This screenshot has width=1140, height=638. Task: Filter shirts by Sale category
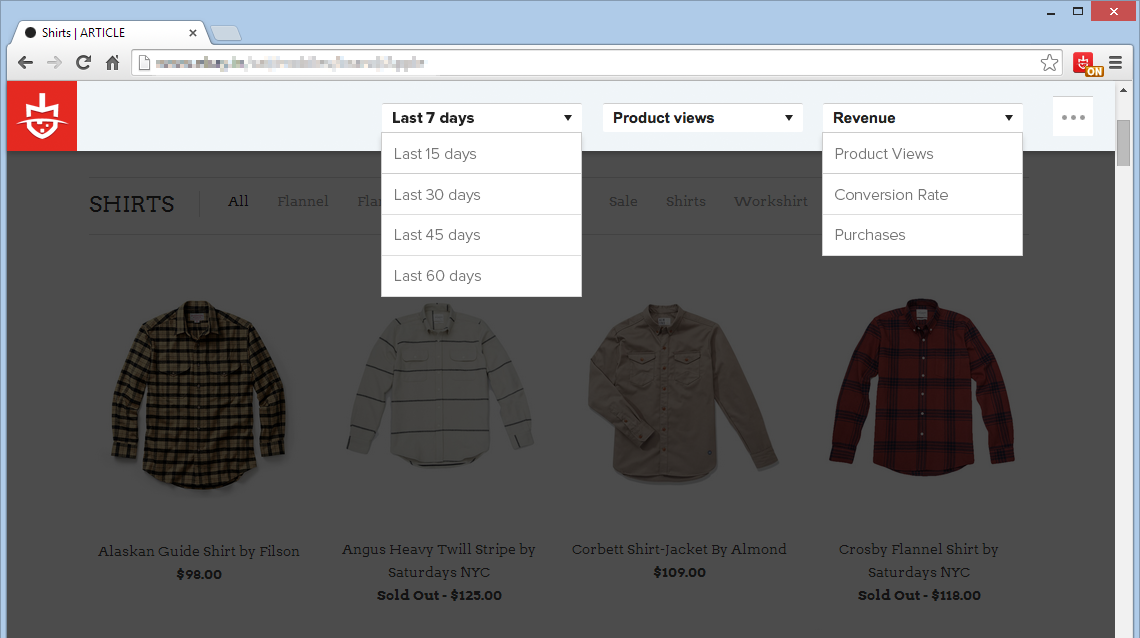(x=623, y=201)
